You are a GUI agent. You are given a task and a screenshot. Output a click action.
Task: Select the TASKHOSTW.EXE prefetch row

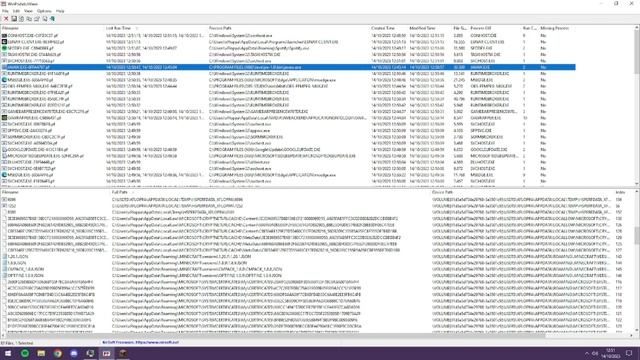tap(288, 54)
